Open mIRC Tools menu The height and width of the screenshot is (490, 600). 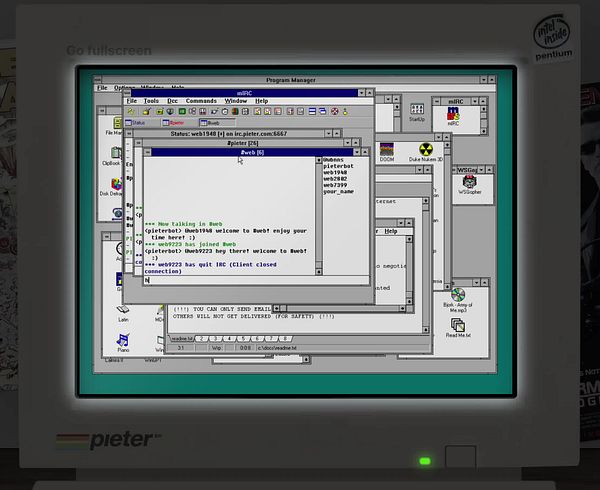151,101
